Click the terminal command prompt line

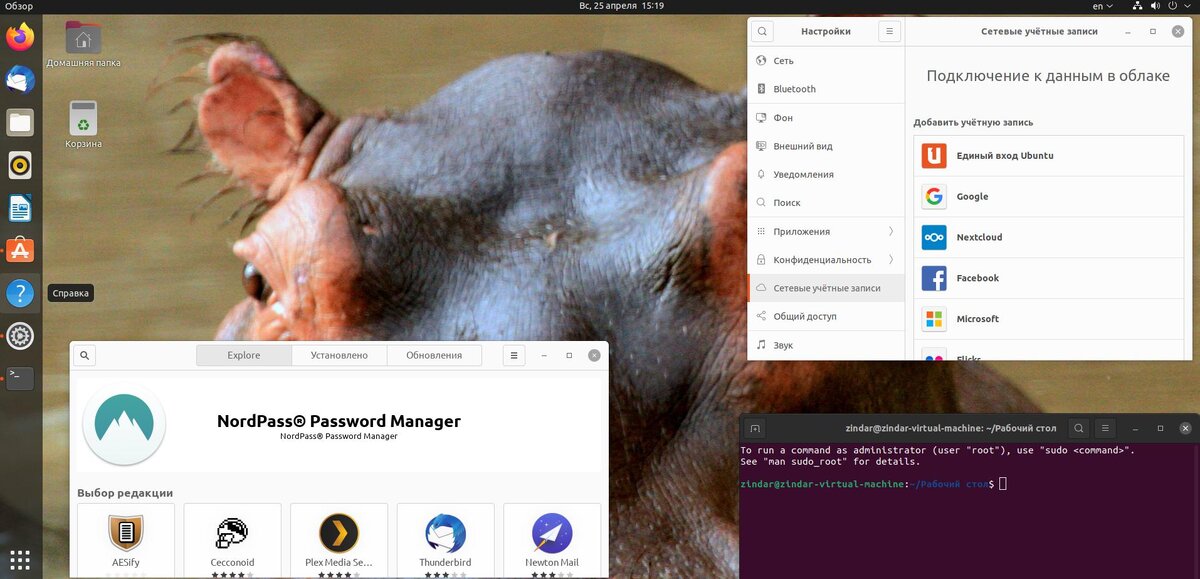tap(874, 484)
